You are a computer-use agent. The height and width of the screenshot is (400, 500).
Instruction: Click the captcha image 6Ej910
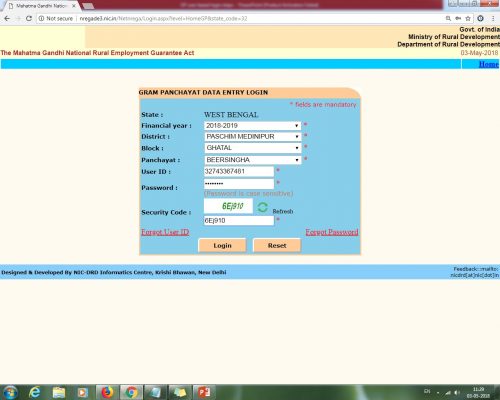pos(228,206)
